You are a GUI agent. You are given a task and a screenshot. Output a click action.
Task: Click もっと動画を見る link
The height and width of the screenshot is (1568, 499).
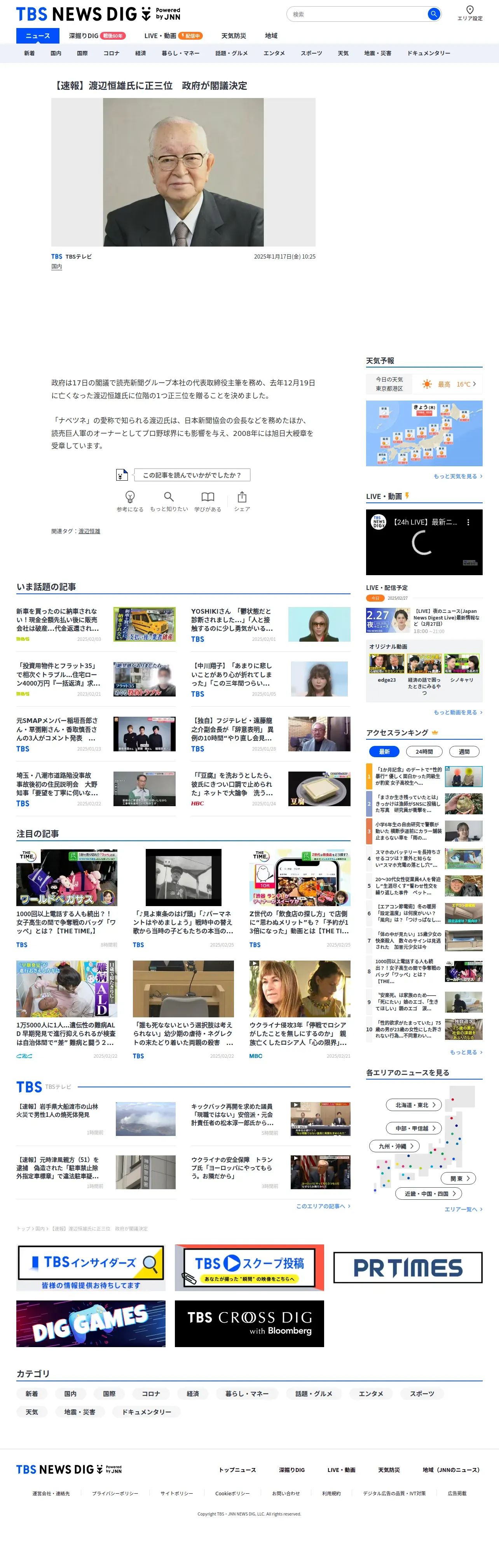[x=458, y=712]
